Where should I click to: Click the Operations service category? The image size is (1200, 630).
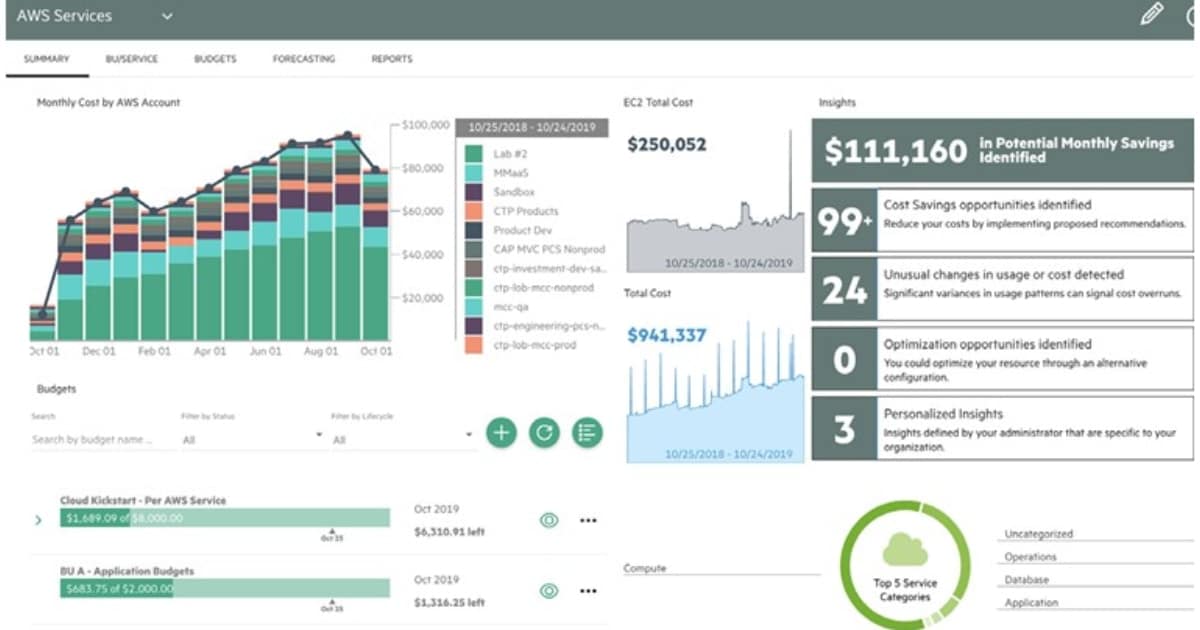pyautogui.click(x=1031, y=557)
